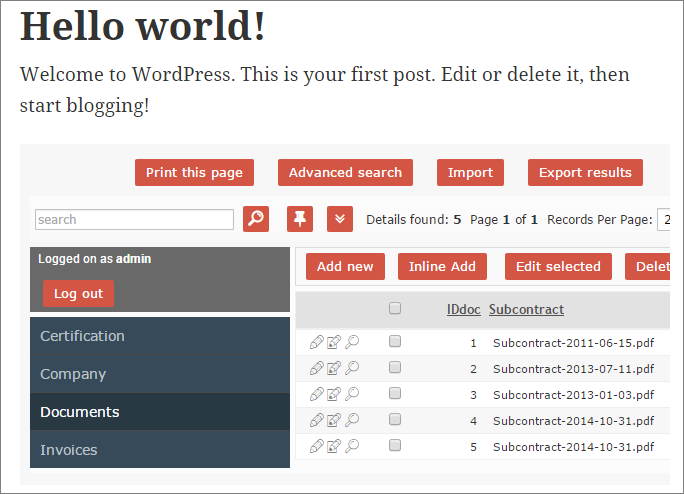684x494 pixels.
Task: Click the 'Details found: 5' text
Action: point(414,220)
